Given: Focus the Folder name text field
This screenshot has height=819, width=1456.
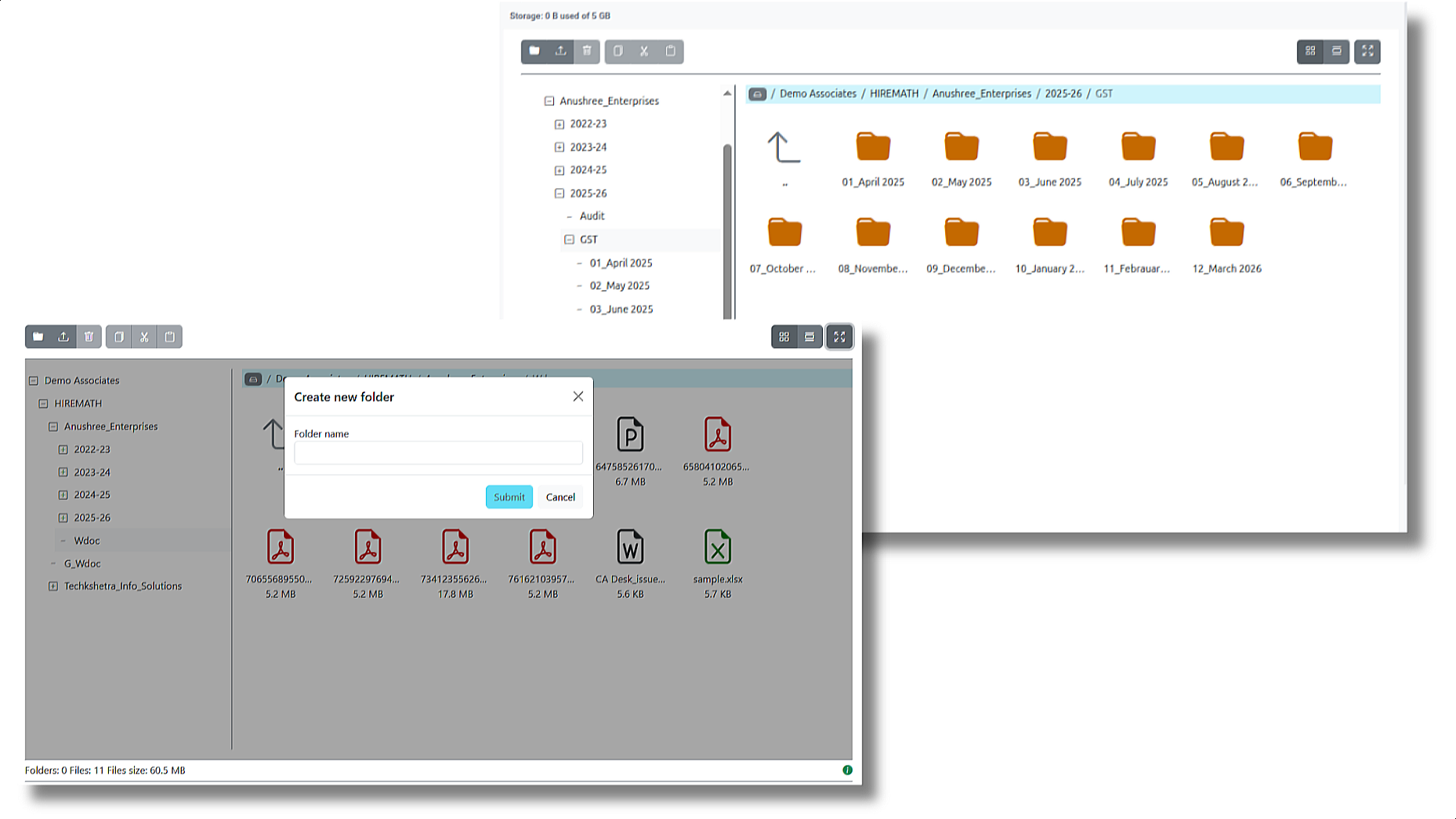Looking at the screenshot, I should pyautogui.click(x=438, y=453).
